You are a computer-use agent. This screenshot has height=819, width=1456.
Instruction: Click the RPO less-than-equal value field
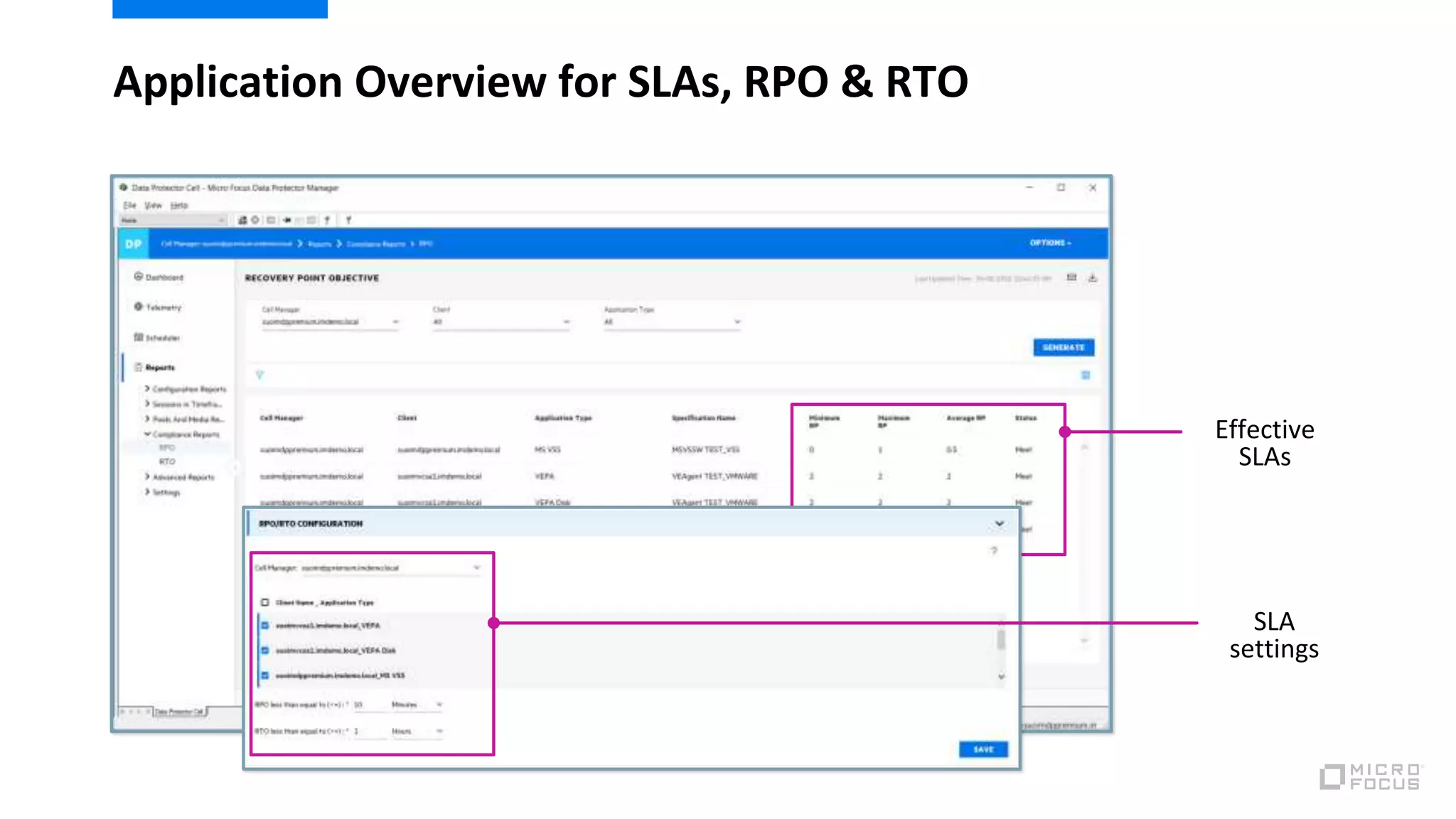pyautogui.click(x=369, y=705)
